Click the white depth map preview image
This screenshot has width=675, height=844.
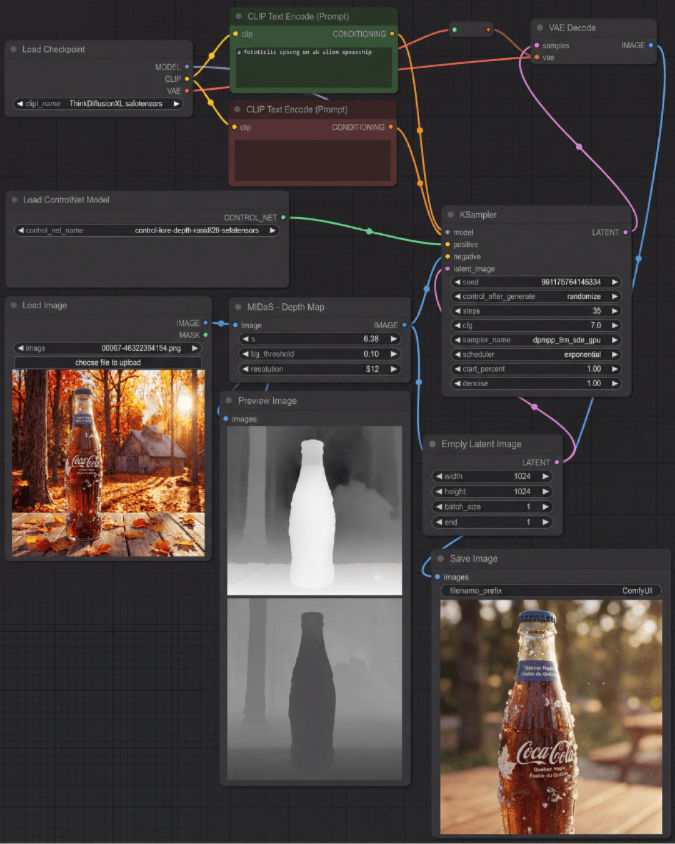point(314,510)
